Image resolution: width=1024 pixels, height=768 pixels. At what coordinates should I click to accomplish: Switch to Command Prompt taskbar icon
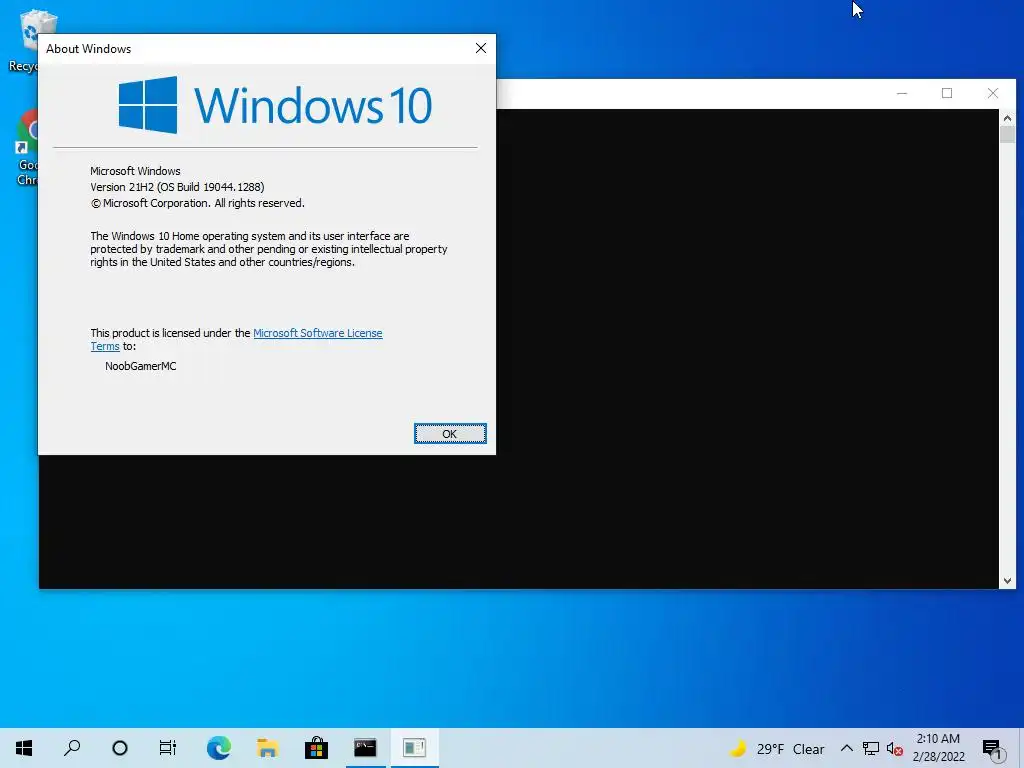(x=365, y=748)
